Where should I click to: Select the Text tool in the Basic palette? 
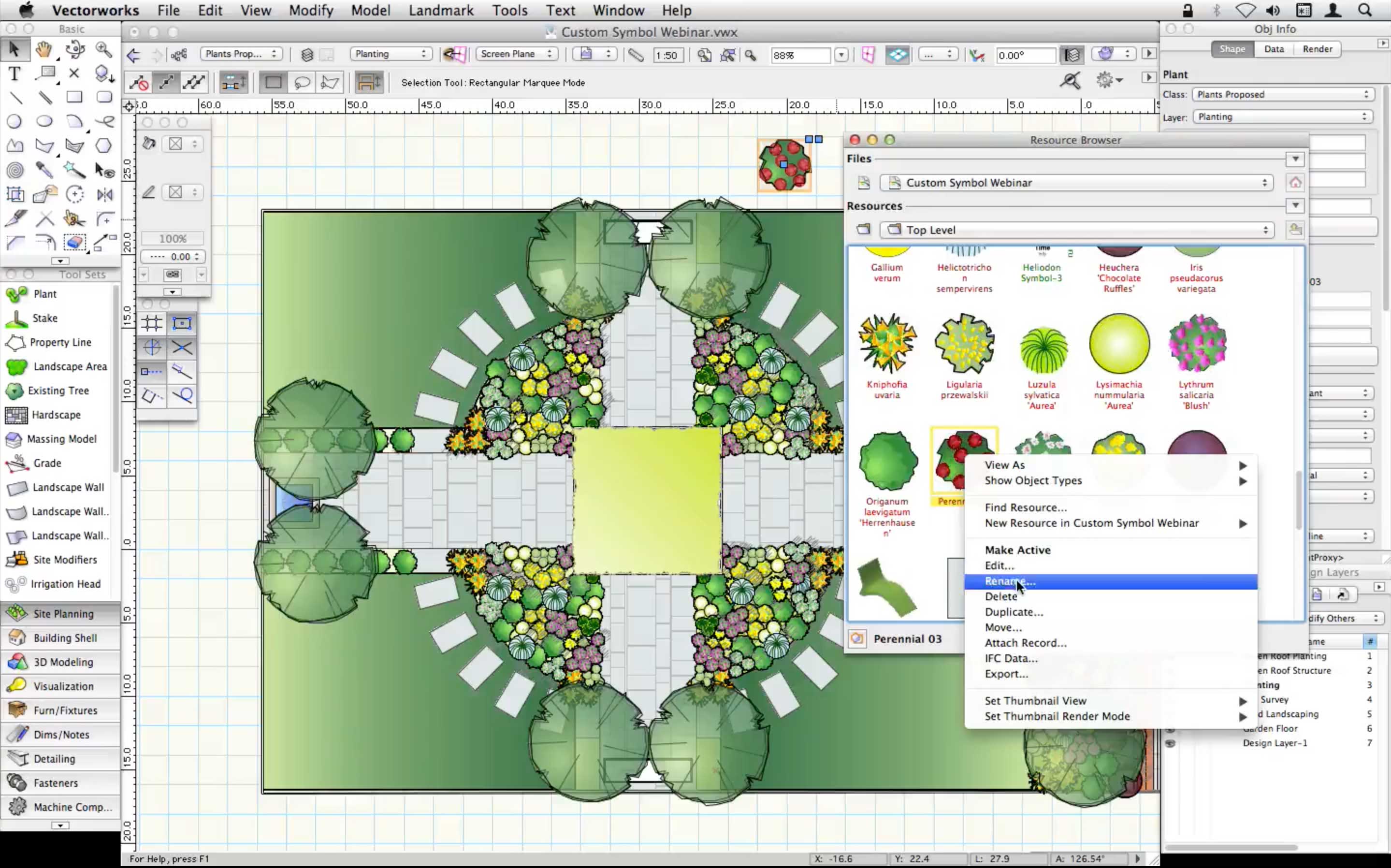coord(14,73)
